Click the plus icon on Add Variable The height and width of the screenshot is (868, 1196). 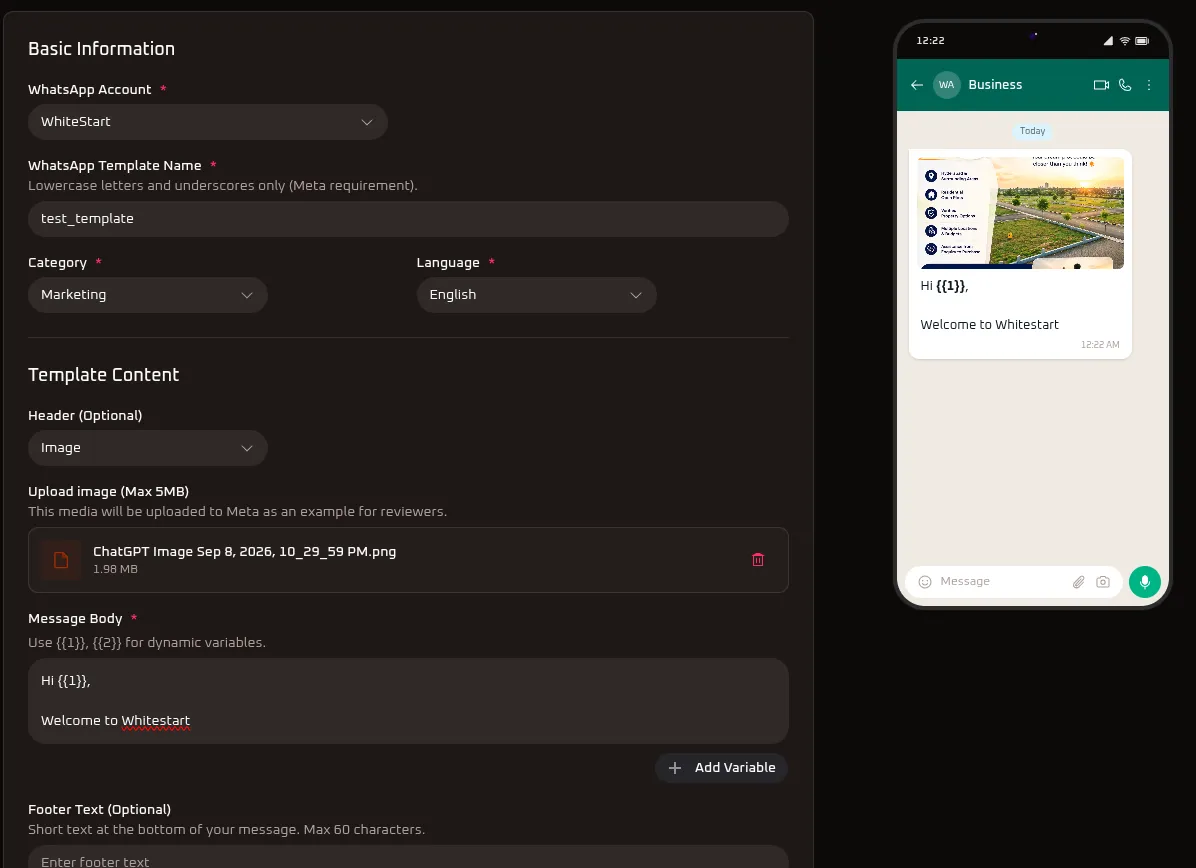675,768
